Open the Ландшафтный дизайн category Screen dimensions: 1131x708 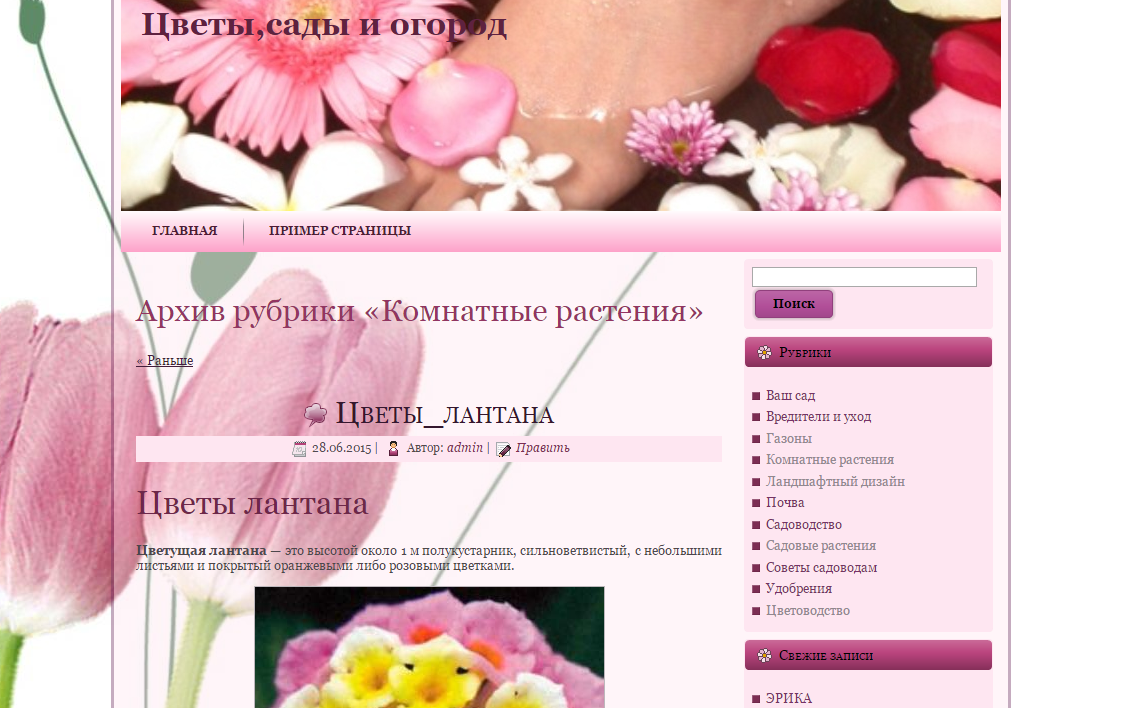(835, 482)
